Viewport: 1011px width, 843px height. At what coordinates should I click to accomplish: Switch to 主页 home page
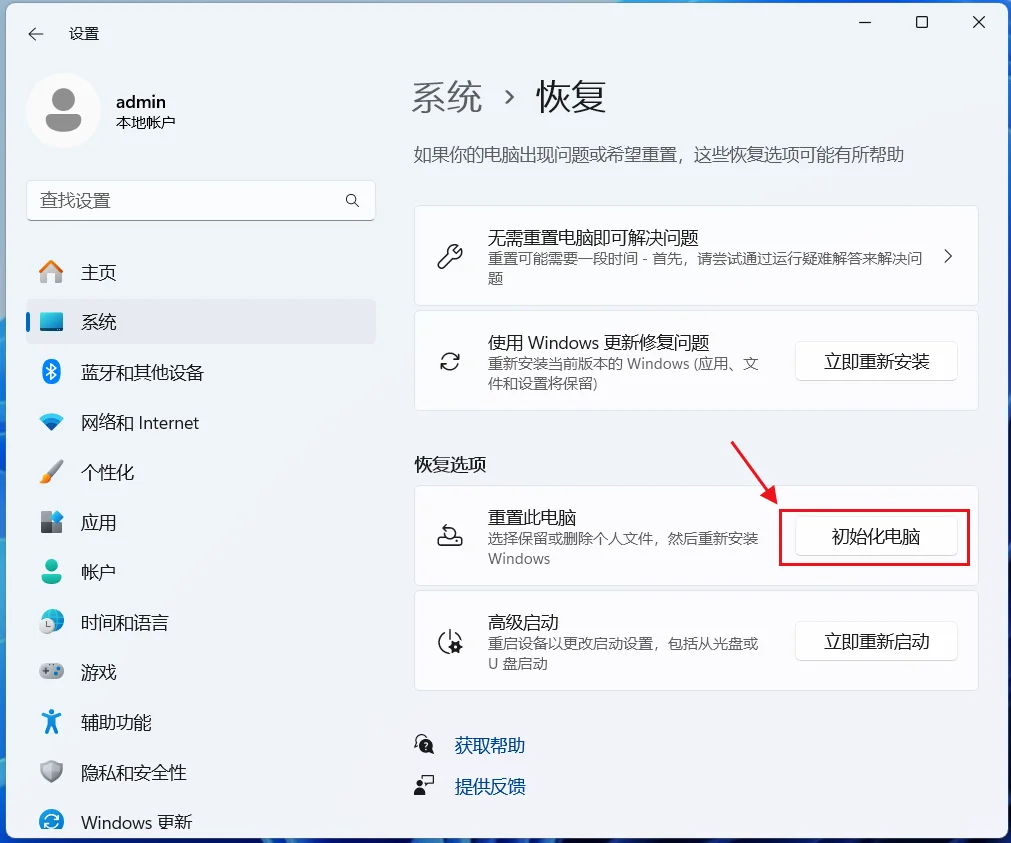pos(97,271)
